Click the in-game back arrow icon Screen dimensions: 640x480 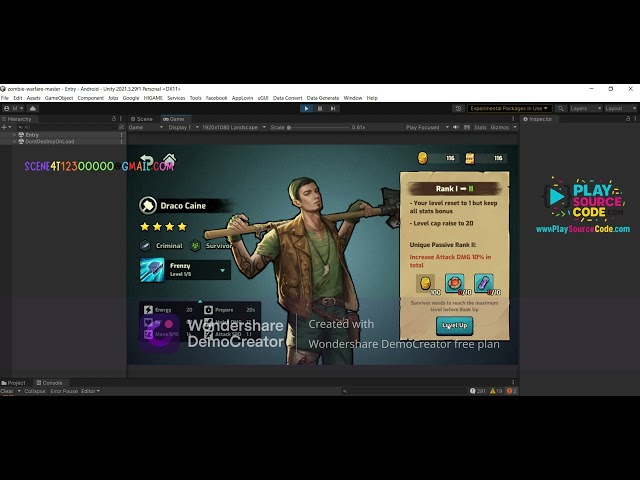point(147,161)
